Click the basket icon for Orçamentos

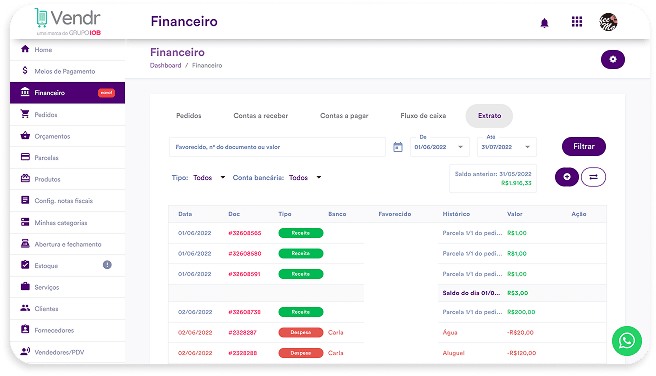(x=25, y=136)
